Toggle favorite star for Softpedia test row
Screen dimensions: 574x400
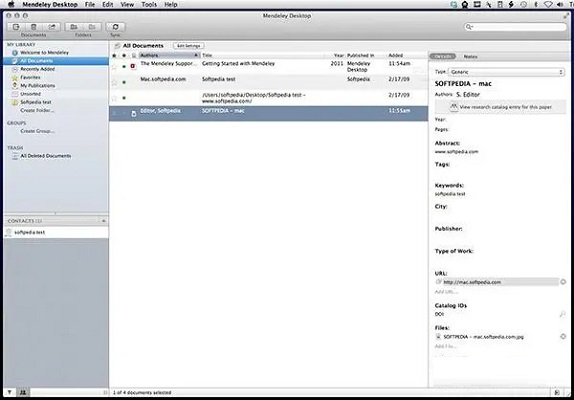pos(114,82)
